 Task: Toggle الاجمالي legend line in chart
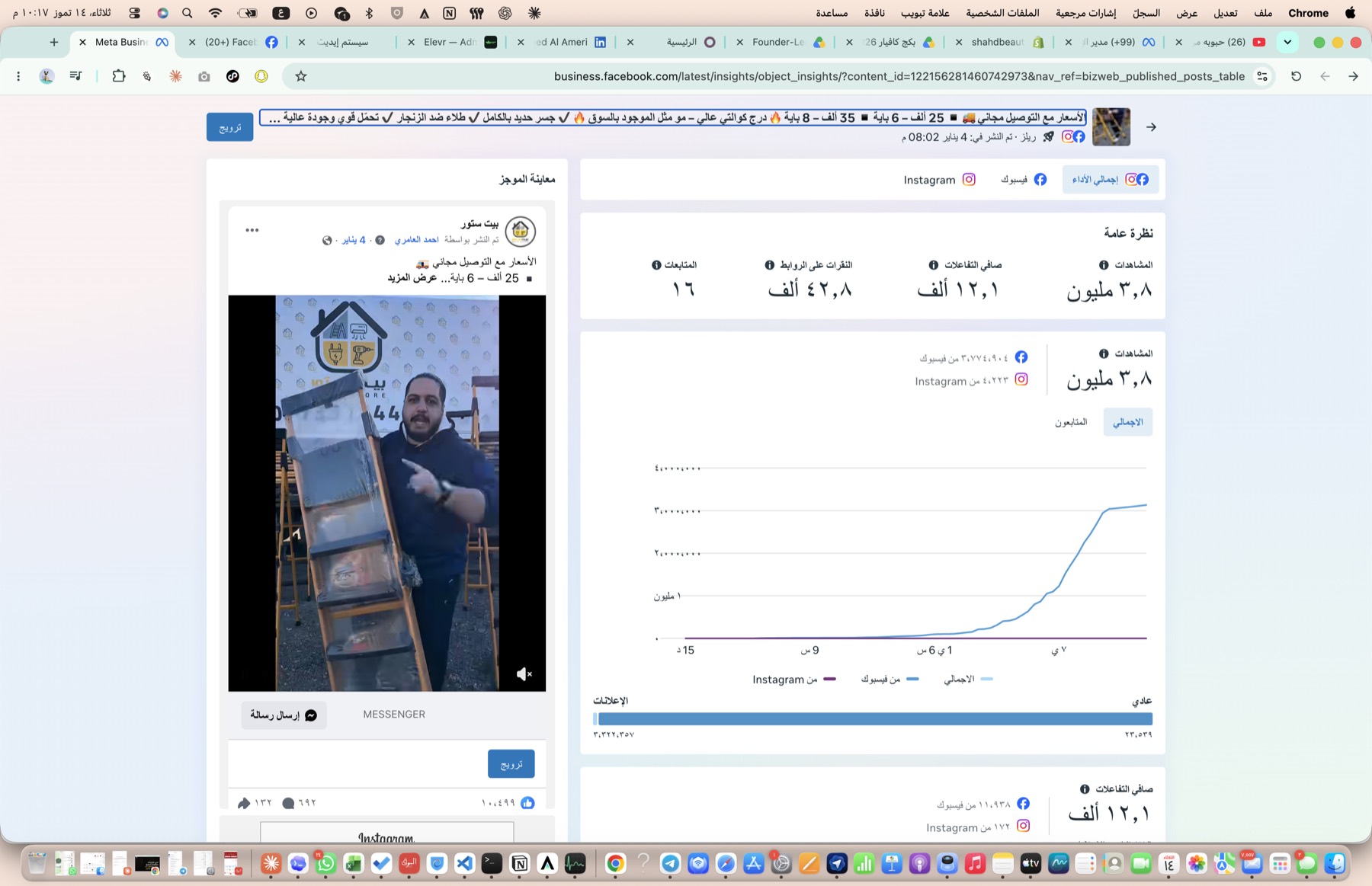[968, 679]
